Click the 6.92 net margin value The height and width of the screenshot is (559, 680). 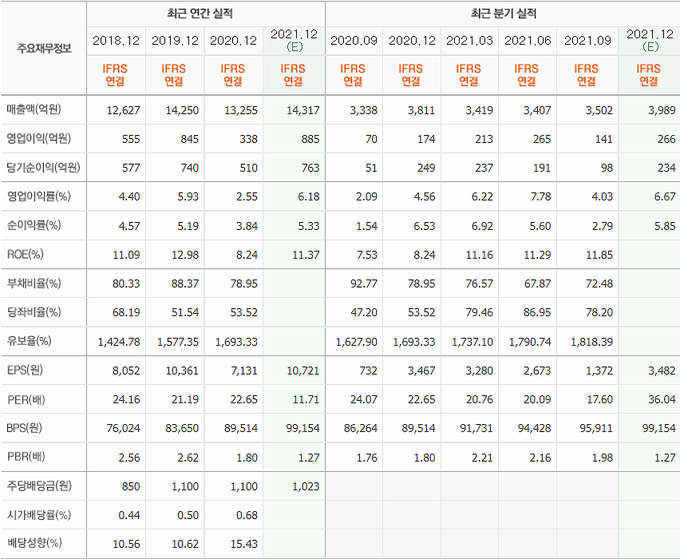(x=482, y=226)
